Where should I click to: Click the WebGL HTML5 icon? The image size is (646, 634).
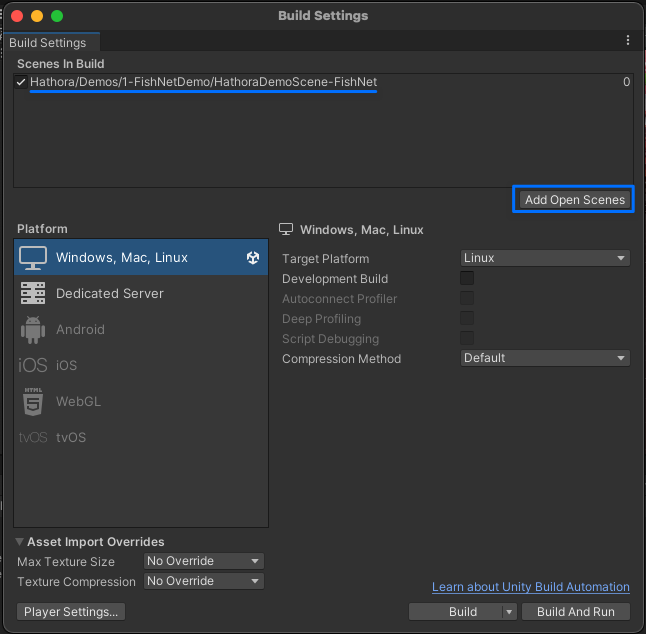tap(33, 401)
